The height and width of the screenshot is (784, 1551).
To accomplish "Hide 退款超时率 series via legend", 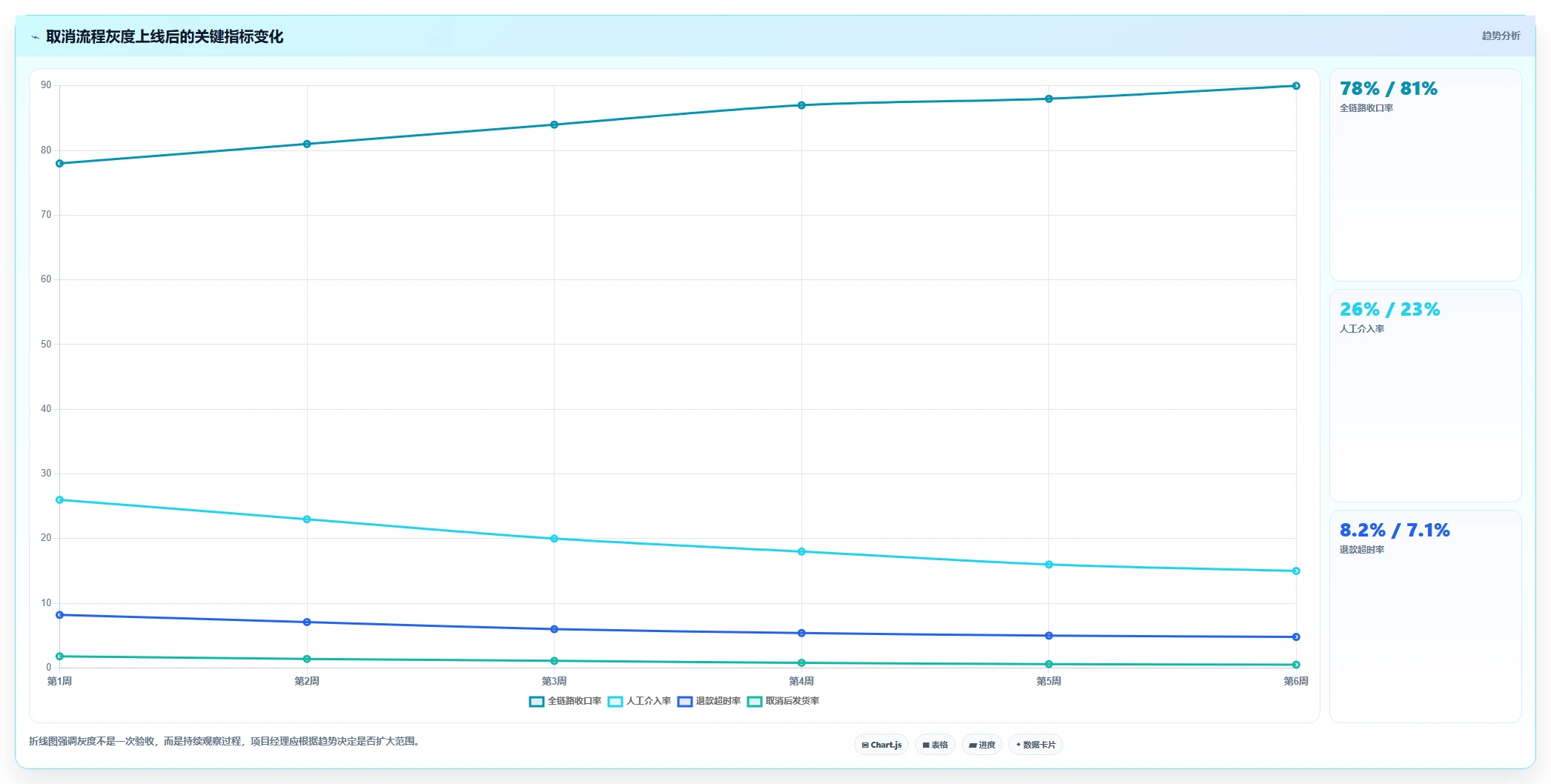I will [x=709, y=701].
